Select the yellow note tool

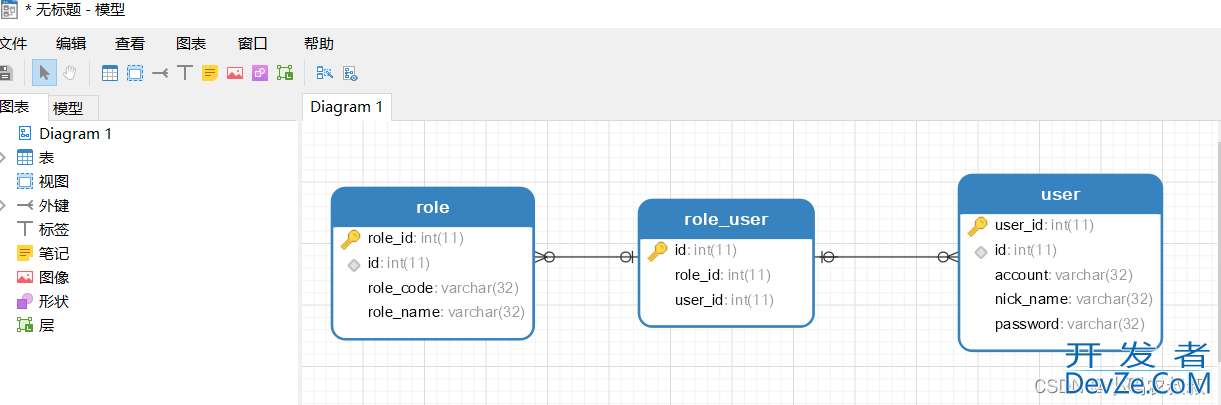tap(210, 73)
